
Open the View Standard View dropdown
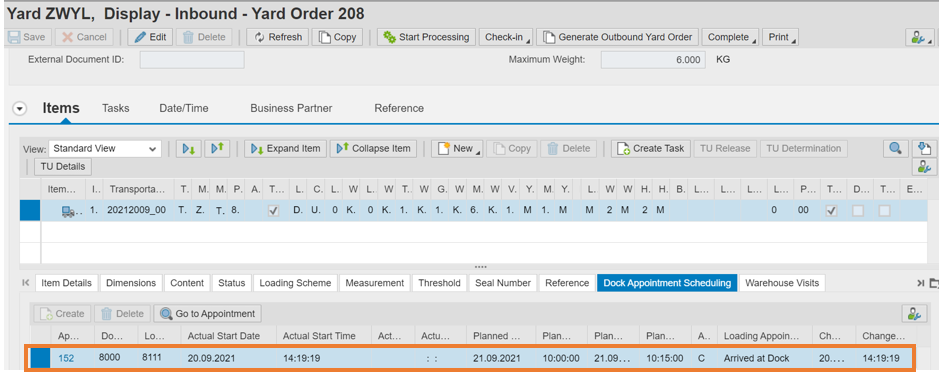105,148
